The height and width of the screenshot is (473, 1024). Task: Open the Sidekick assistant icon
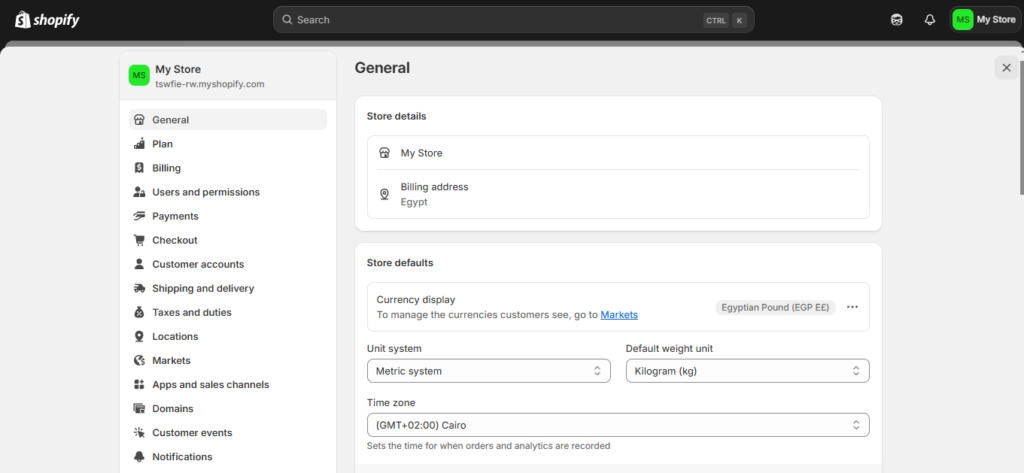point(897,20)
